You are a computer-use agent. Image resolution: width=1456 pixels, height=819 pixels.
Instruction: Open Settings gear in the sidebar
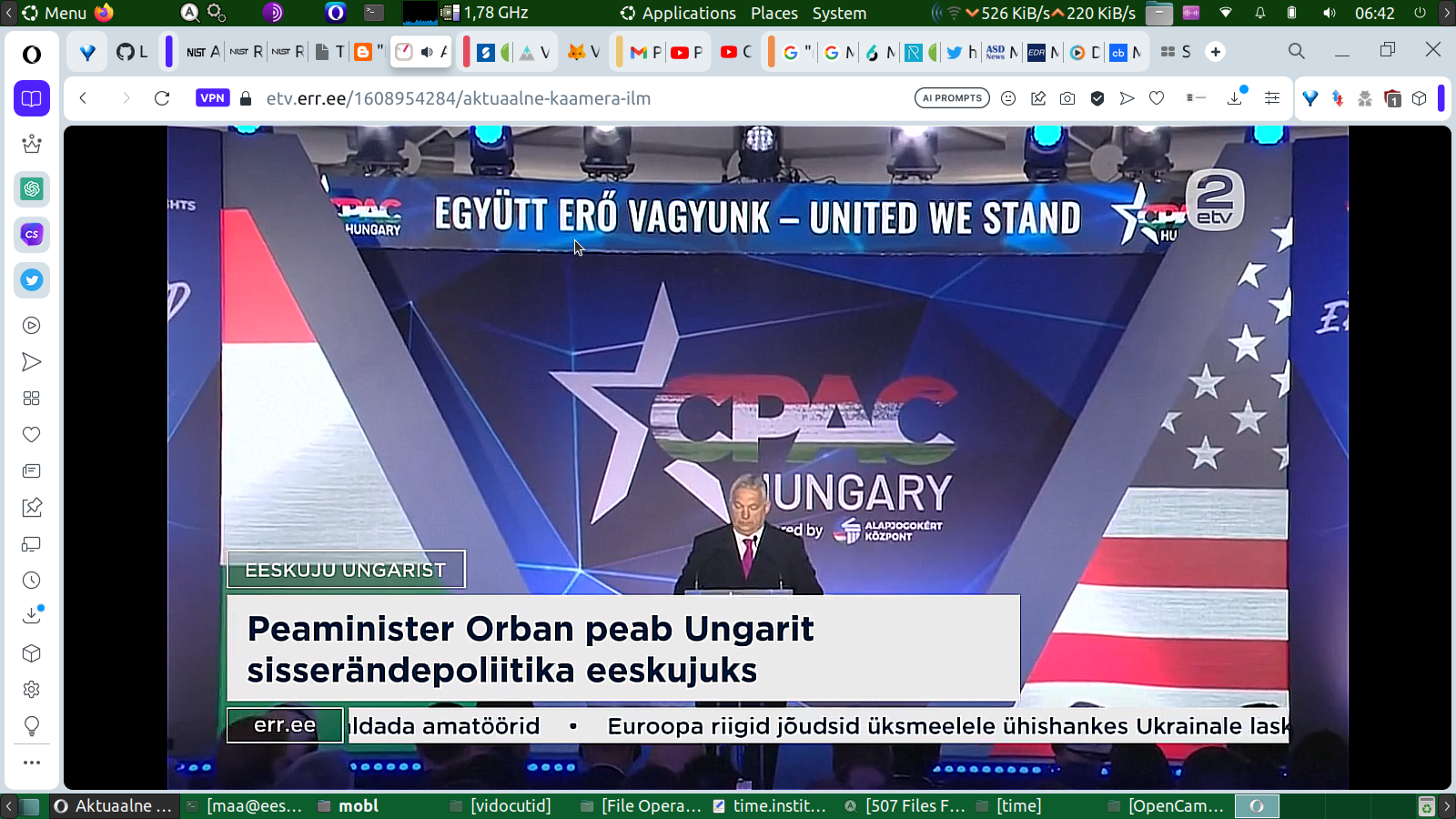click(32, 690)
